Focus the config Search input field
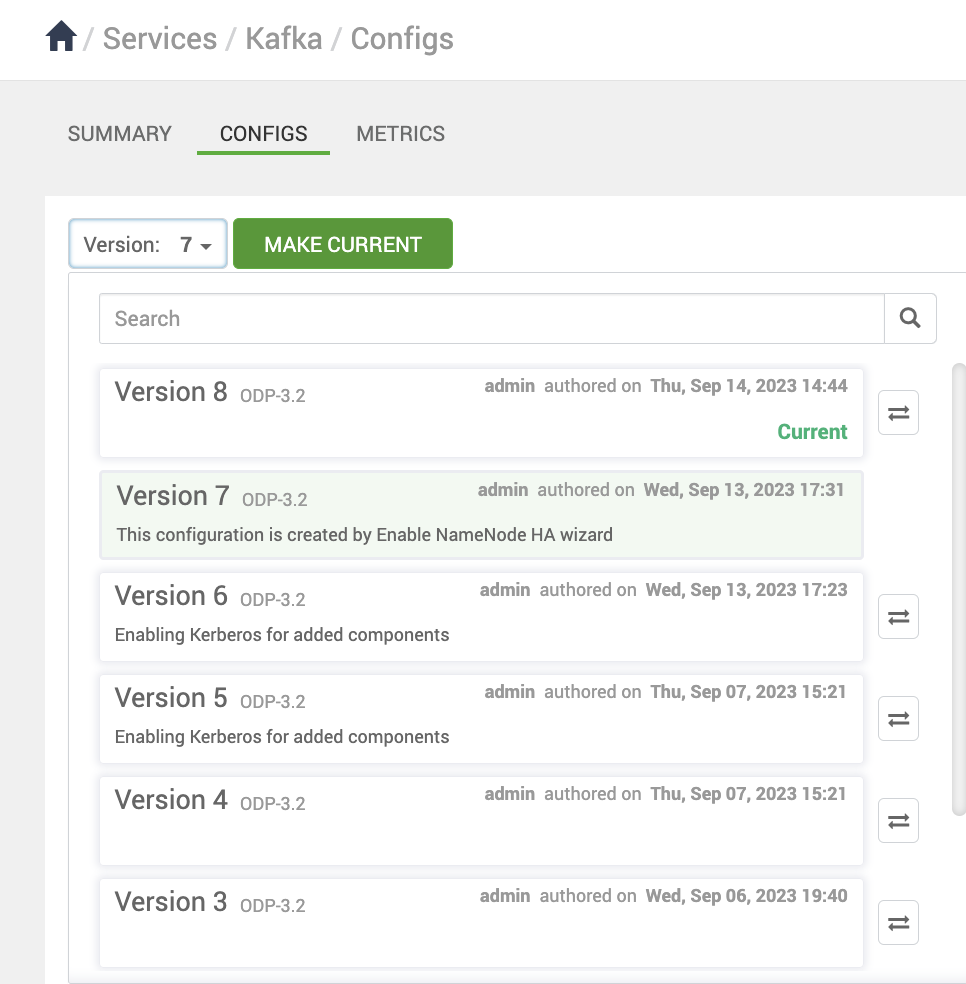This screenshot has height=984, width=966. [491, 318]
